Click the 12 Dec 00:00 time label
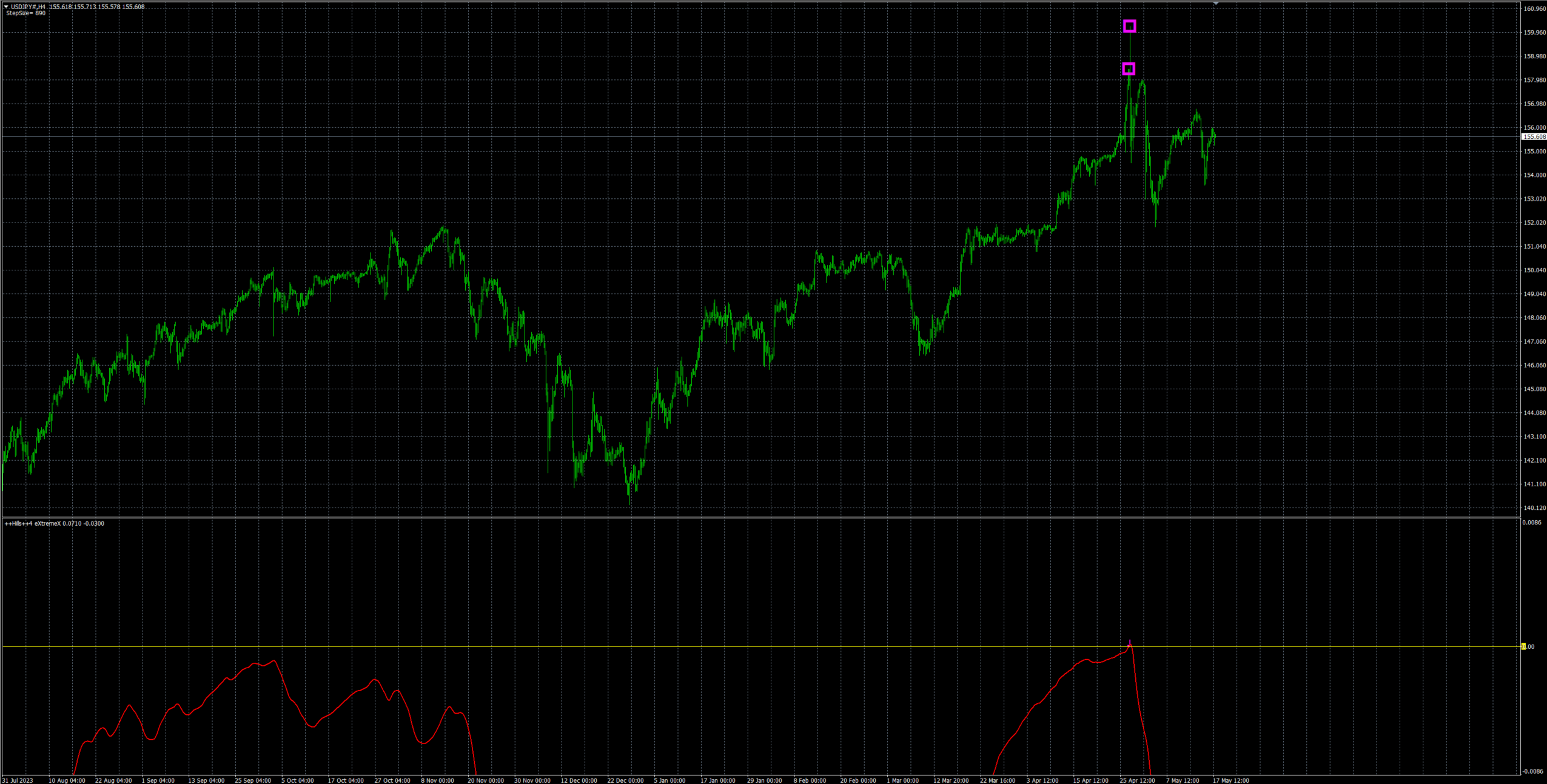1547x784 pixels. (x=579, y=780)
